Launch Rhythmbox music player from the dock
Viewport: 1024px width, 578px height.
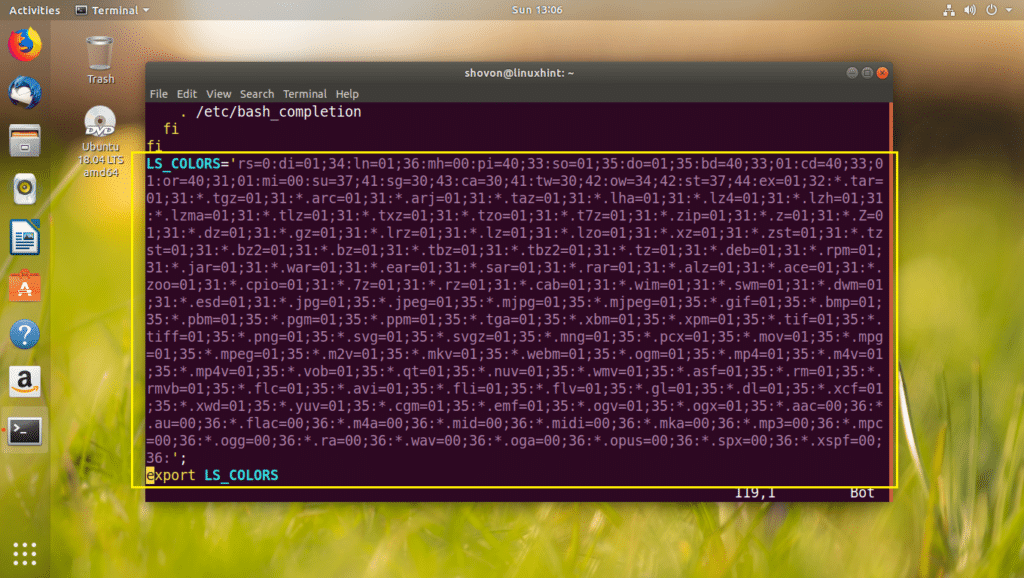pos(24,189)
